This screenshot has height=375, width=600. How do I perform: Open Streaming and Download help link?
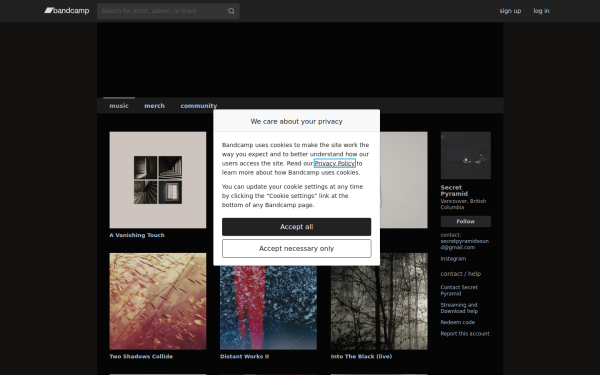[459, 308]
